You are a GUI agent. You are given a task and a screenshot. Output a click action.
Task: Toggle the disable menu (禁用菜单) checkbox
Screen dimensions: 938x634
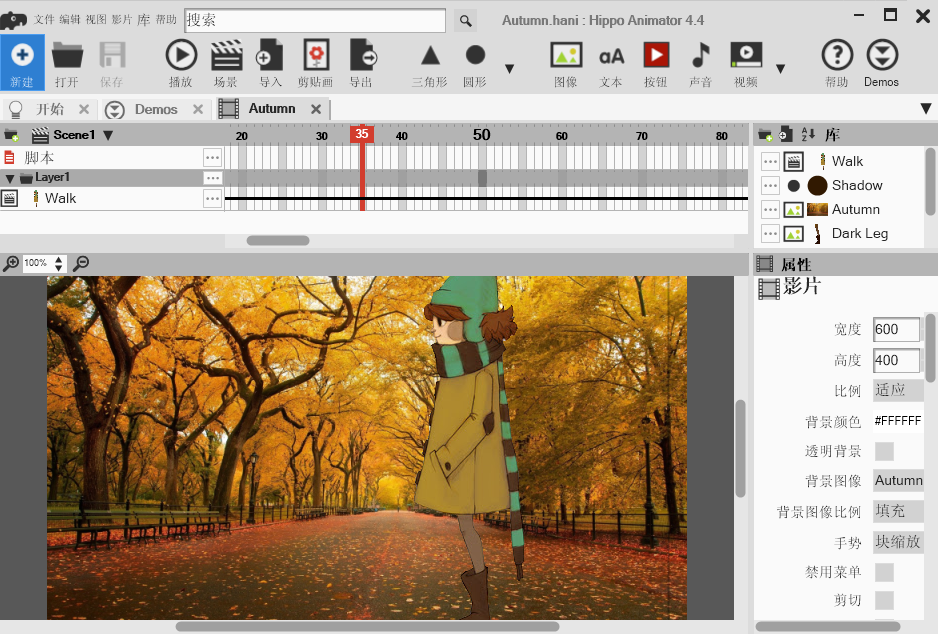pyautogui.click(x=884, y=572)
